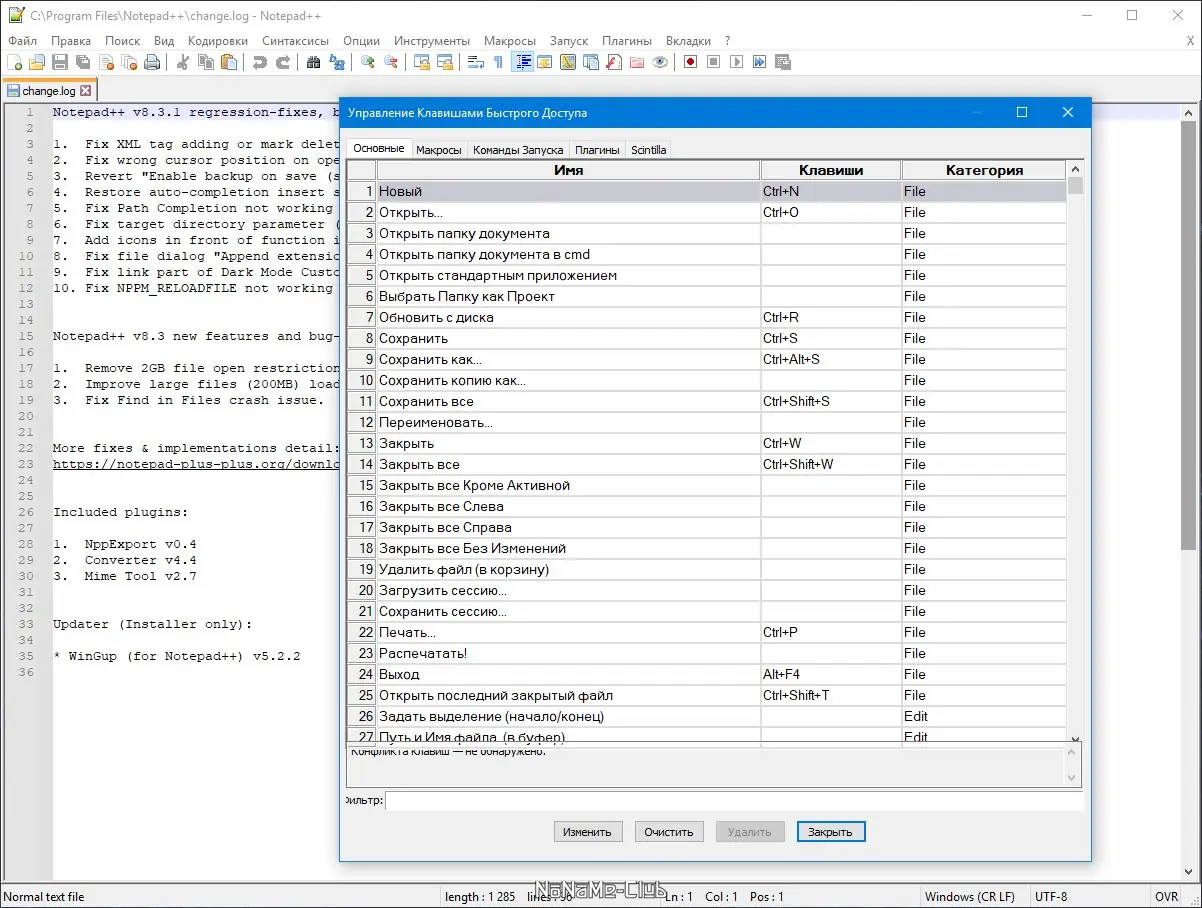The image size is (1202, 908).
Task: Open the Scintilla tab
Action: (x=648, y=150)
